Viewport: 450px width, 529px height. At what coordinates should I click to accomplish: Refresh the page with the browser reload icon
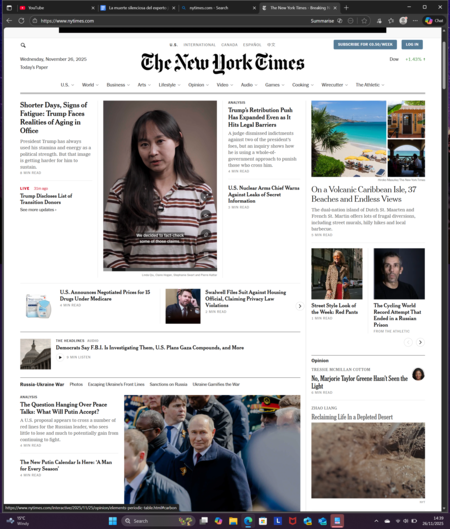(x=21, y=21)
